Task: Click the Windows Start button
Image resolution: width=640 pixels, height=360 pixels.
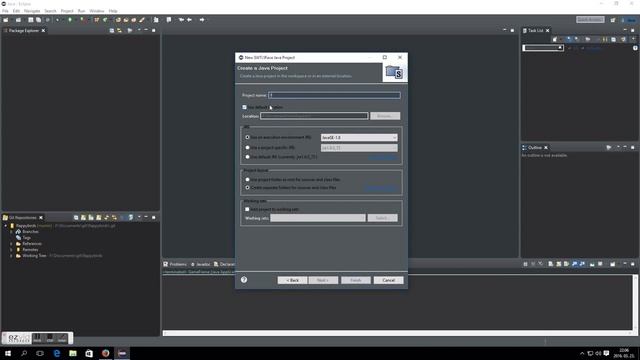Action: pos(8,353)
